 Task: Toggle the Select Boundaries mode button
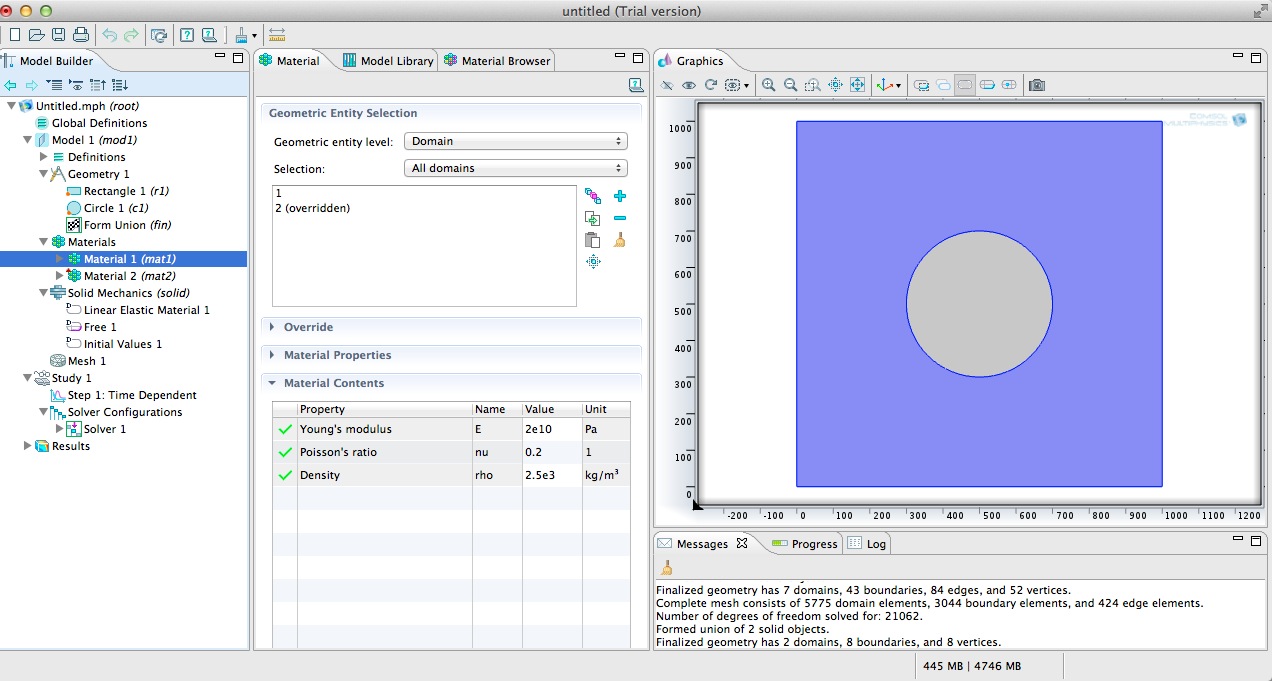tap(986, 86)
